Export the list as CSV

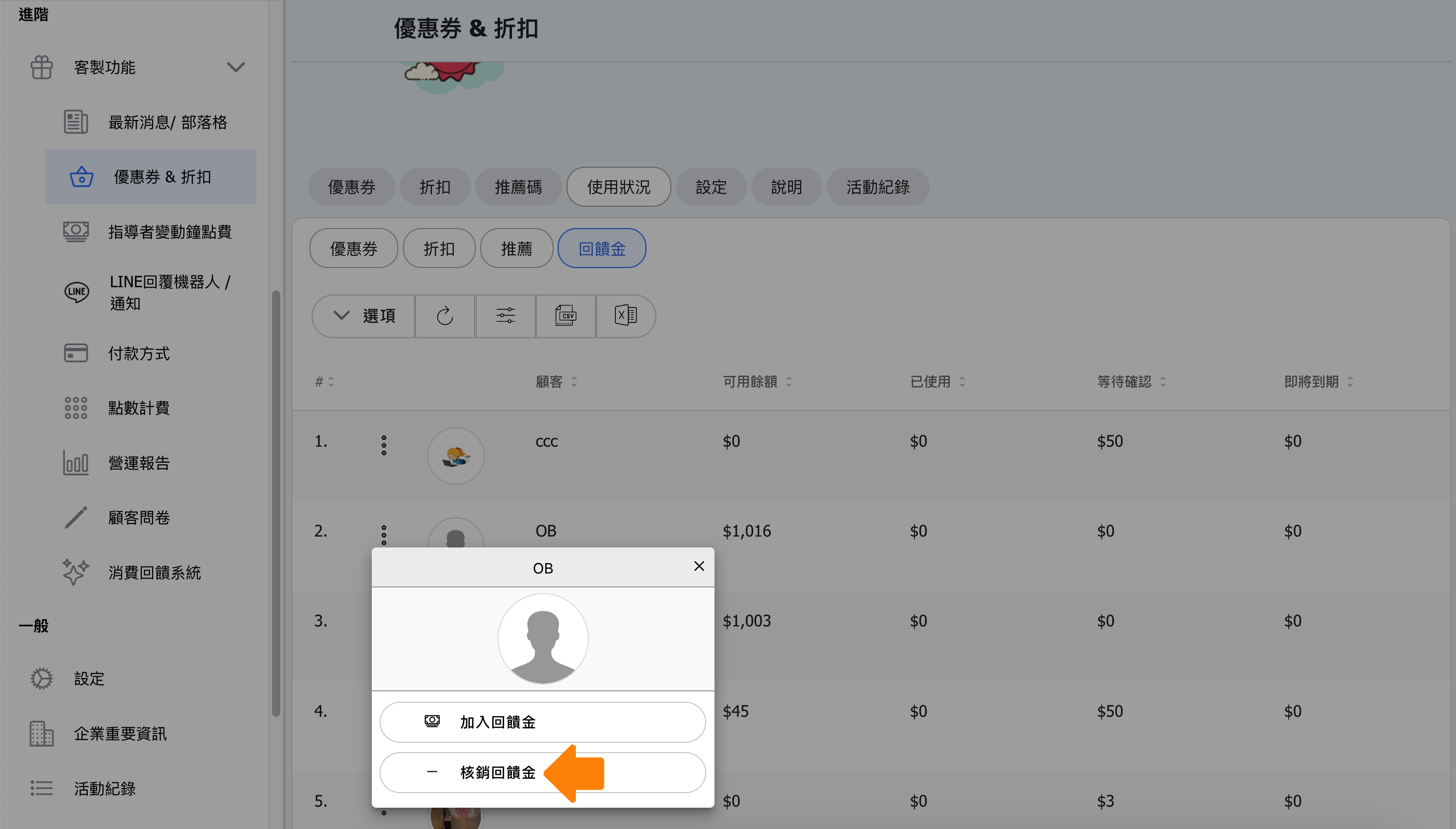coord(565,316)
